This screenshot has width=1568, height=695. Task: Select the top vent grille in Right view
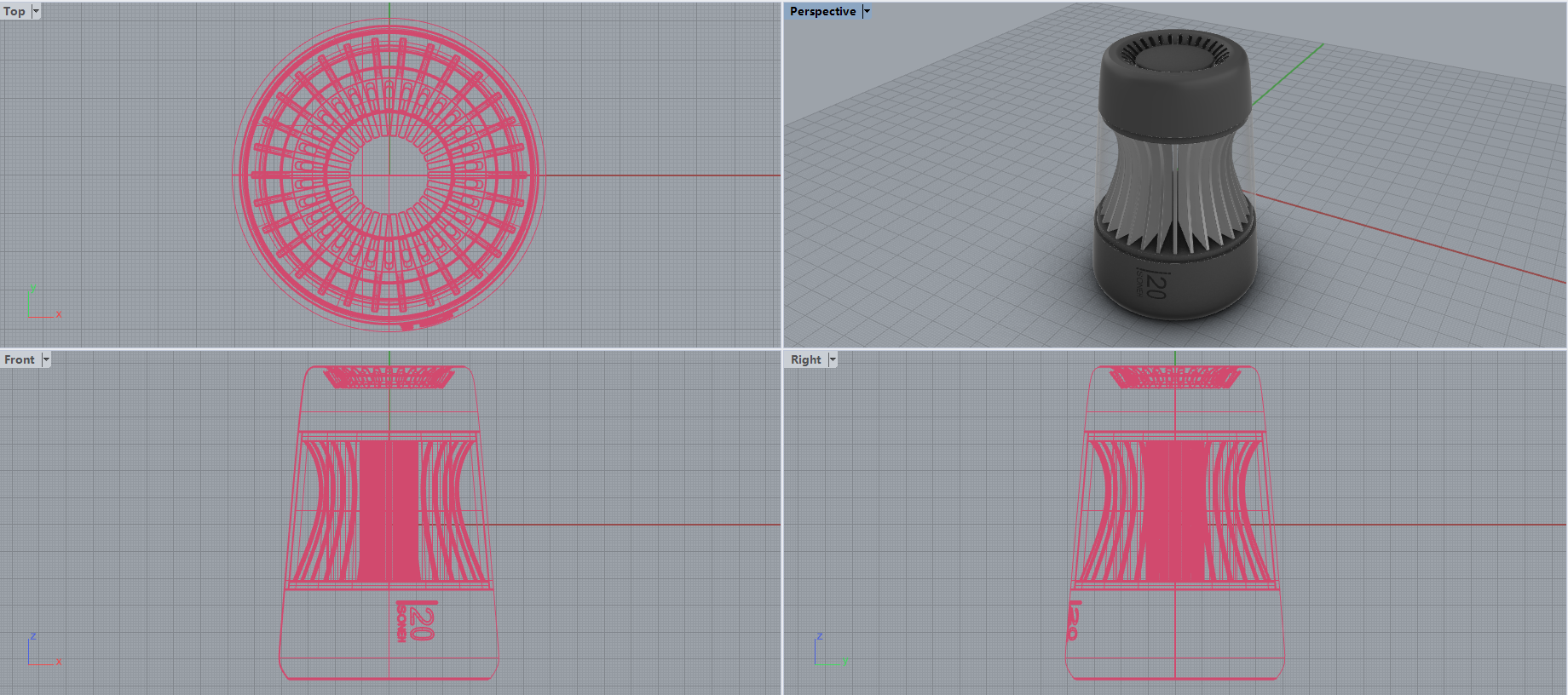coord(1174,376)
